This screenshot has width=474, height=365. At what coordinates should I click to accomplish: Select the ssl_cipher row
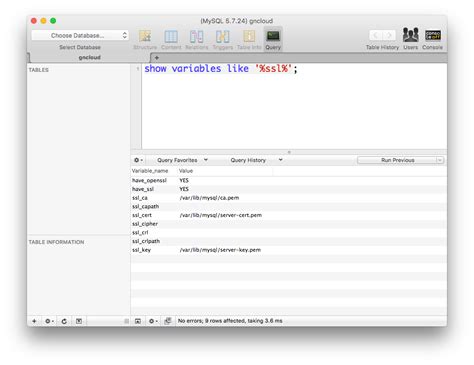click(x=289, y=224)
